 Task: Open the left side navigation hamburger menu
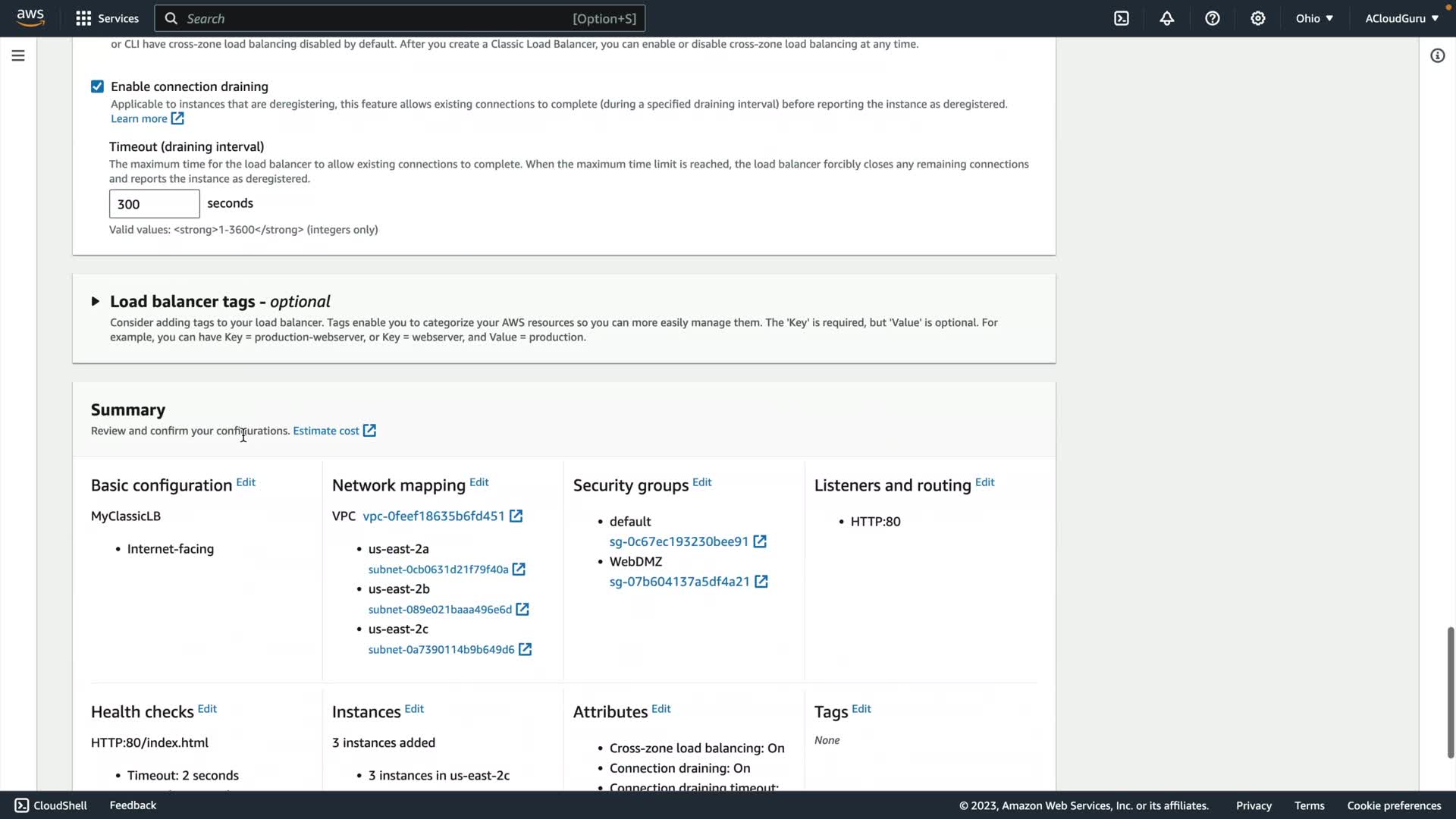[18, 55]
